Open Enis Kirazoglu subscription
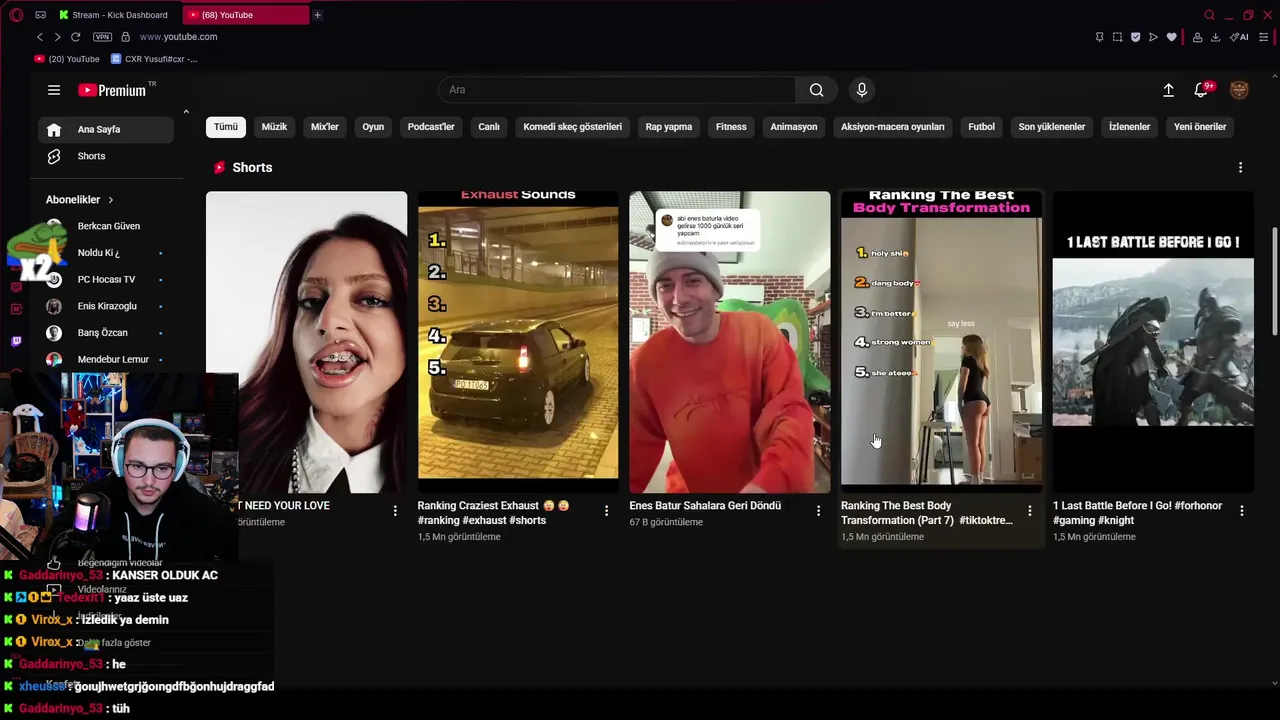This screenshot has height=720, width=1280. (x=106, y=306)
